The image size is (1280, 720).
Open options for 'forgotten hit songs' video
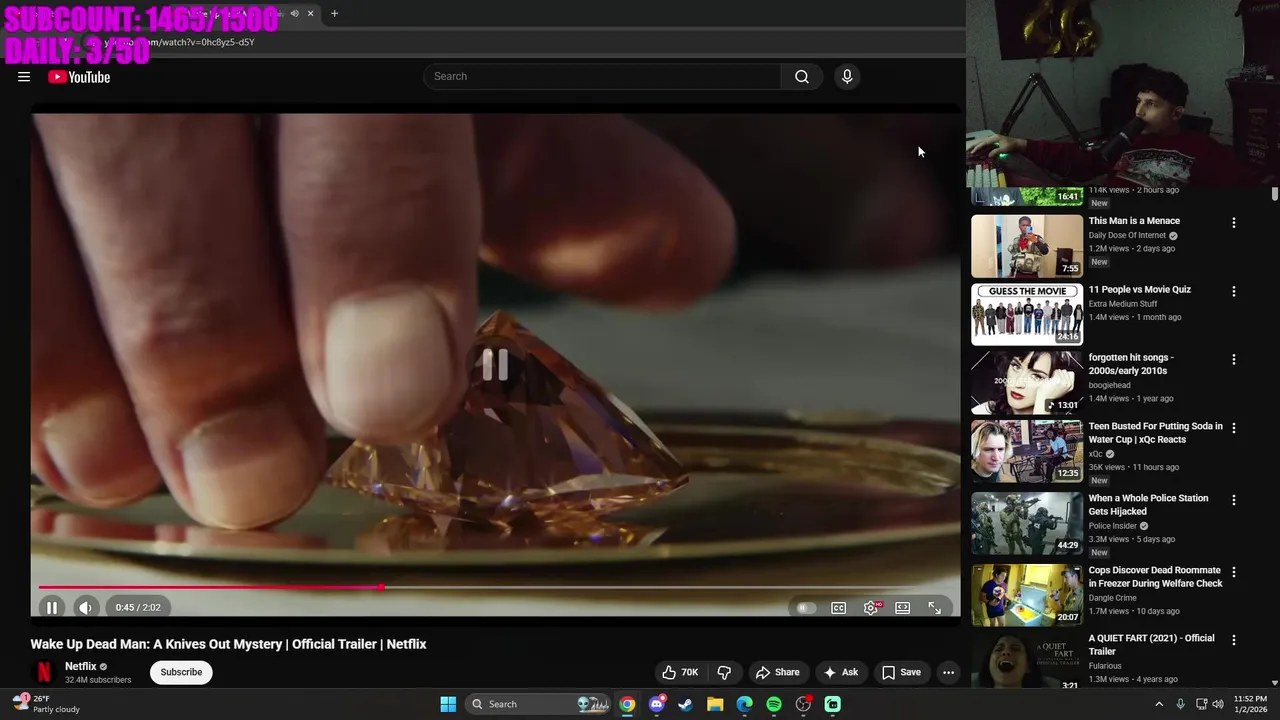point(1233,359)
